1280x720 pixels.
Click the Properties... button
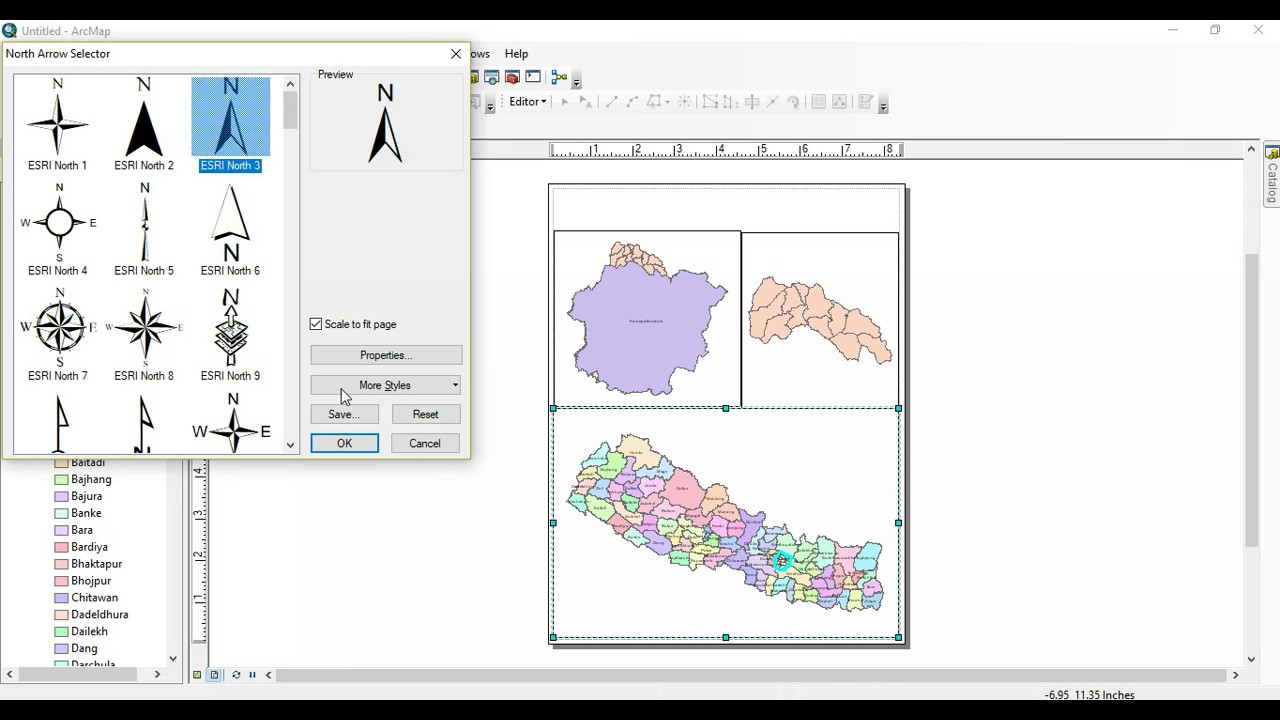coord(386,355)
